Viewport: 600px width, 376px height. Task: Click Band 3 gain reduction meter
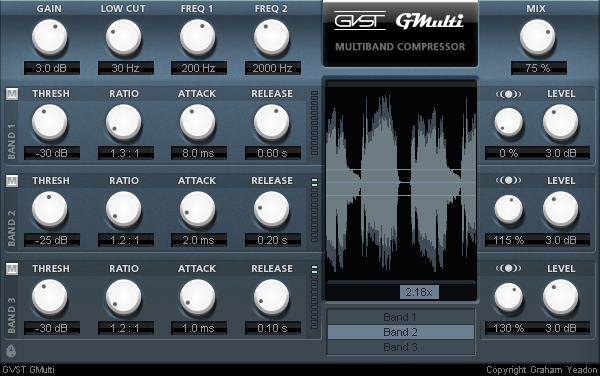click(x=315, y=298)
